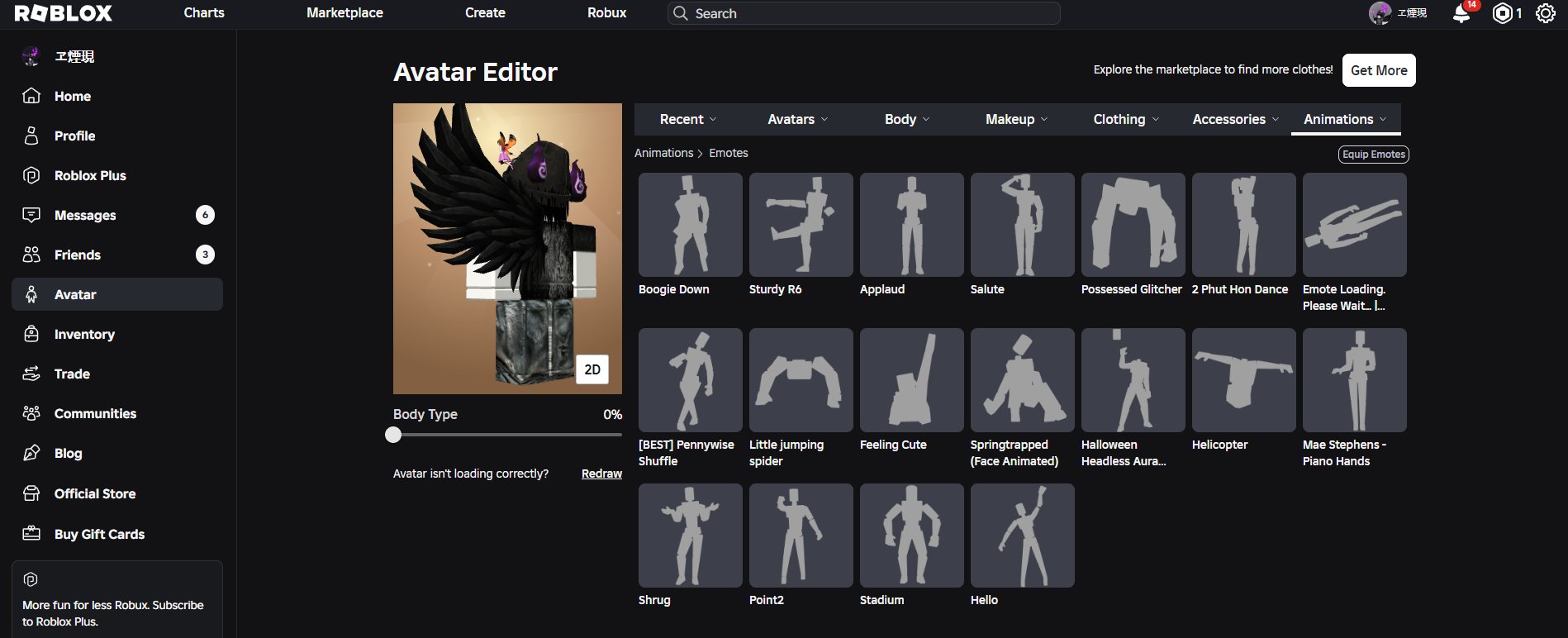Expand the Recent dropdown
This screenshot has width=1568, height=638.
pyautogui.click(x=688, y=119)
